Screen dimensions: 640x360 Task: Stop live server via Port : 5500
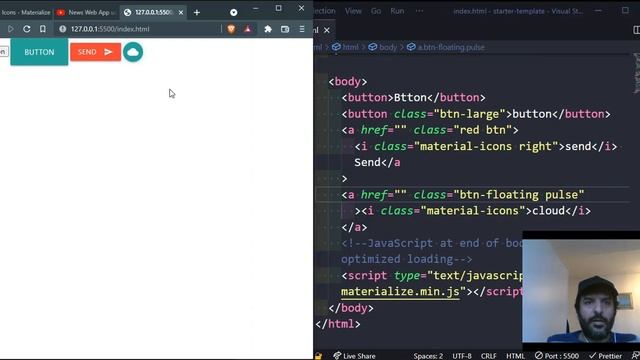(x=557, y=356)
